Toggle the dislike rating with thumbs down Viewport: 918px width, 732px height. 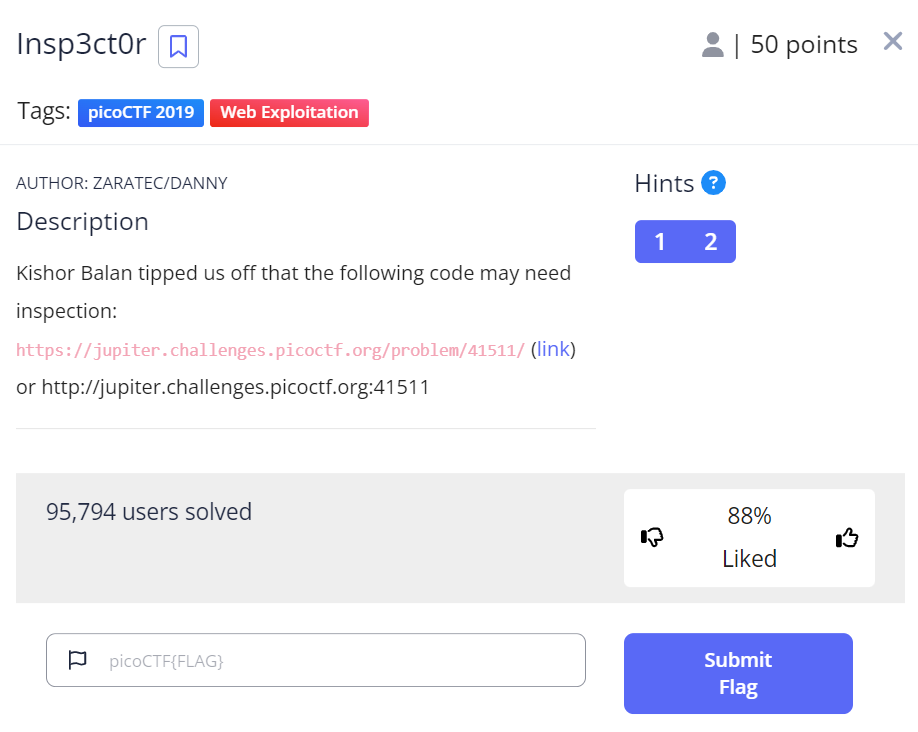point(651,538)
